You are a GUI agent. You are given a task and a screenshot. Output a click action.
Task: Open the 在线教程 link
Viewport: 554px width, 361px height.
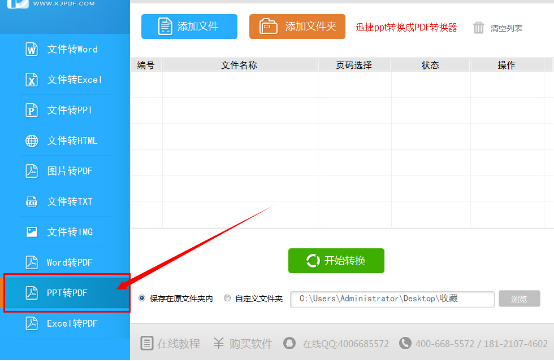tap(178, 343)
